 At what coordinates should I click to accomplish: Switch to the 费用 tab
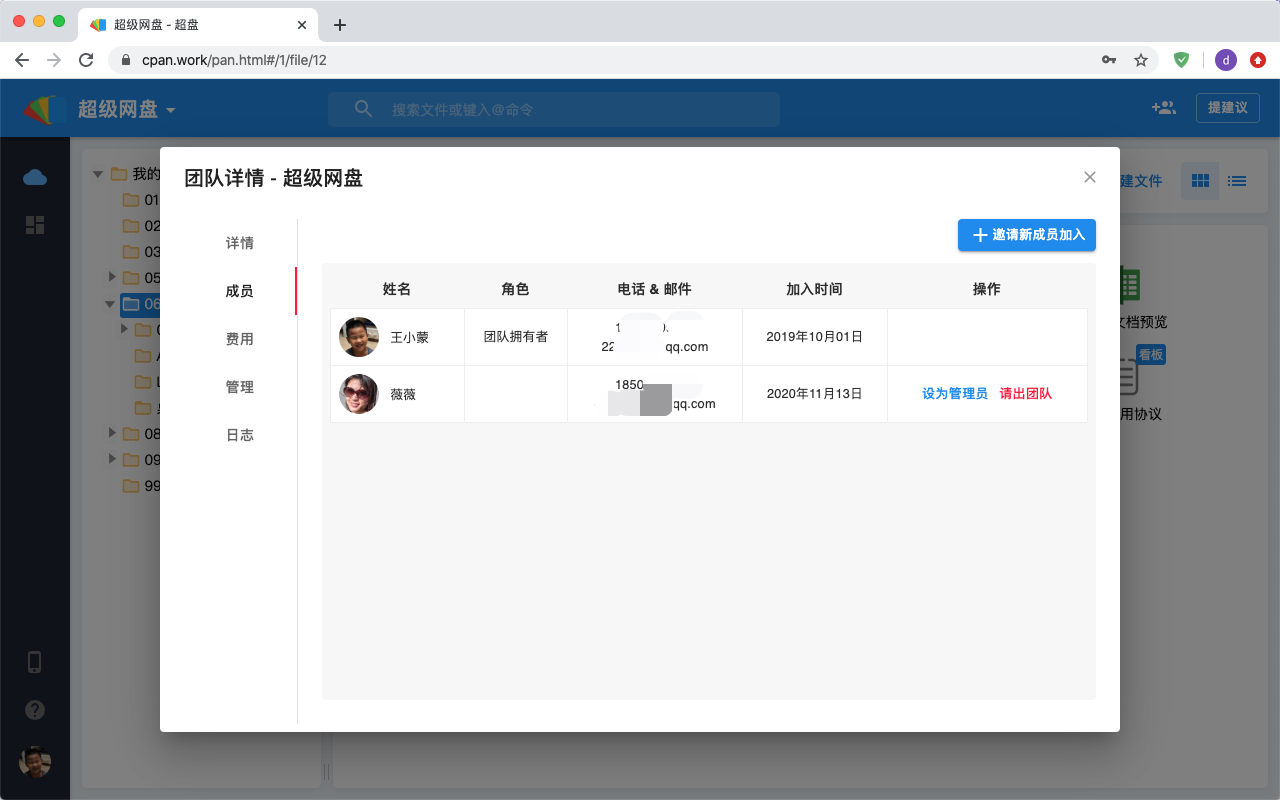(x=240, y=339)
